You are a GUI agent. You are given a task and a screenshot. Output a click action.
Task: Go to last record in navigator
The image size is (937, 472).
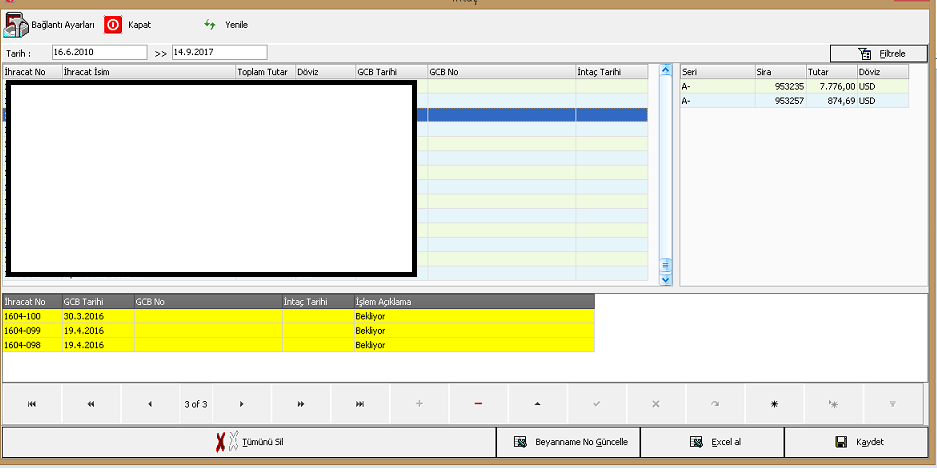point(360,404)
